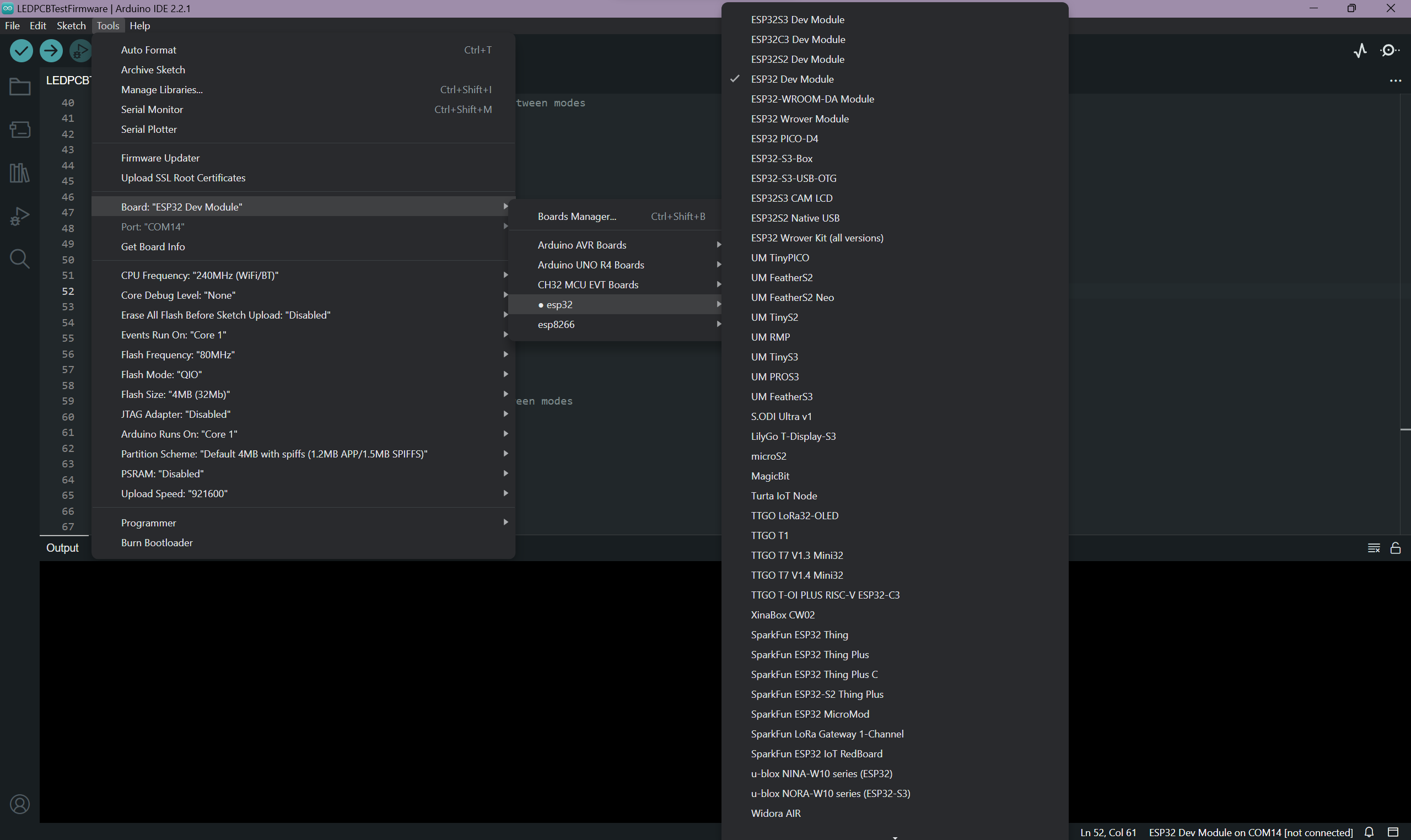Expand Arduino AVR Boards submenu
This screenshot has width=1411, height=840.
click(615, 245)
